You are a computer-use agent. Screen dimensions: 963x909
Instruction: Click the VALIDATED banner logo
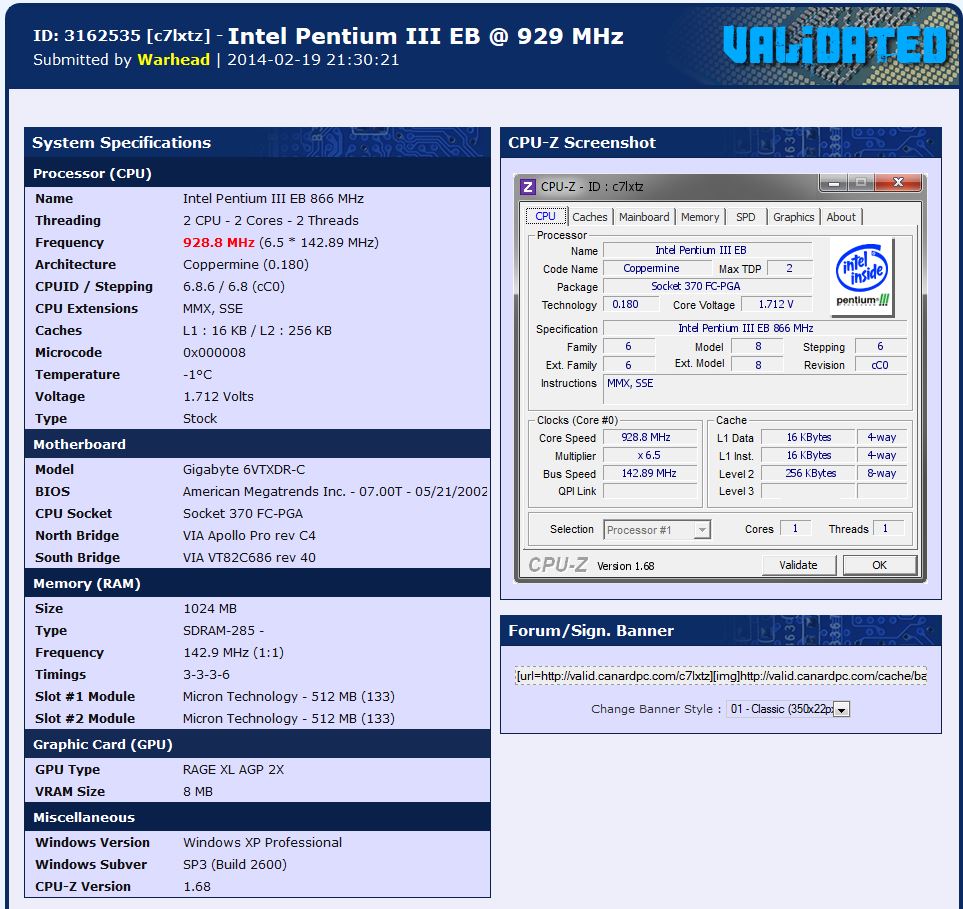tap(835, 45)
